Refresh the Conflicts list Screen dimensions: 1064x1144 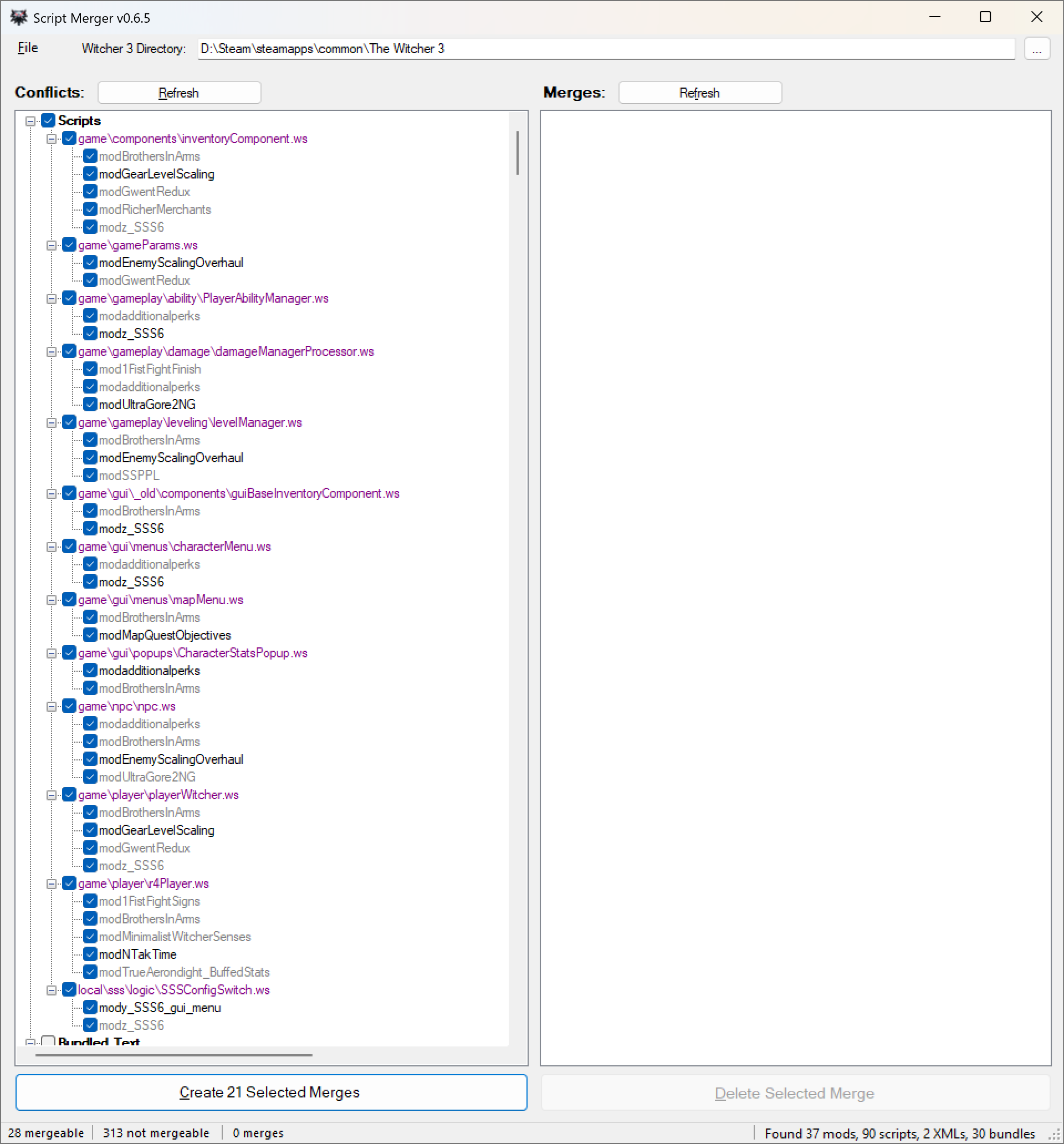click(179, 93)
